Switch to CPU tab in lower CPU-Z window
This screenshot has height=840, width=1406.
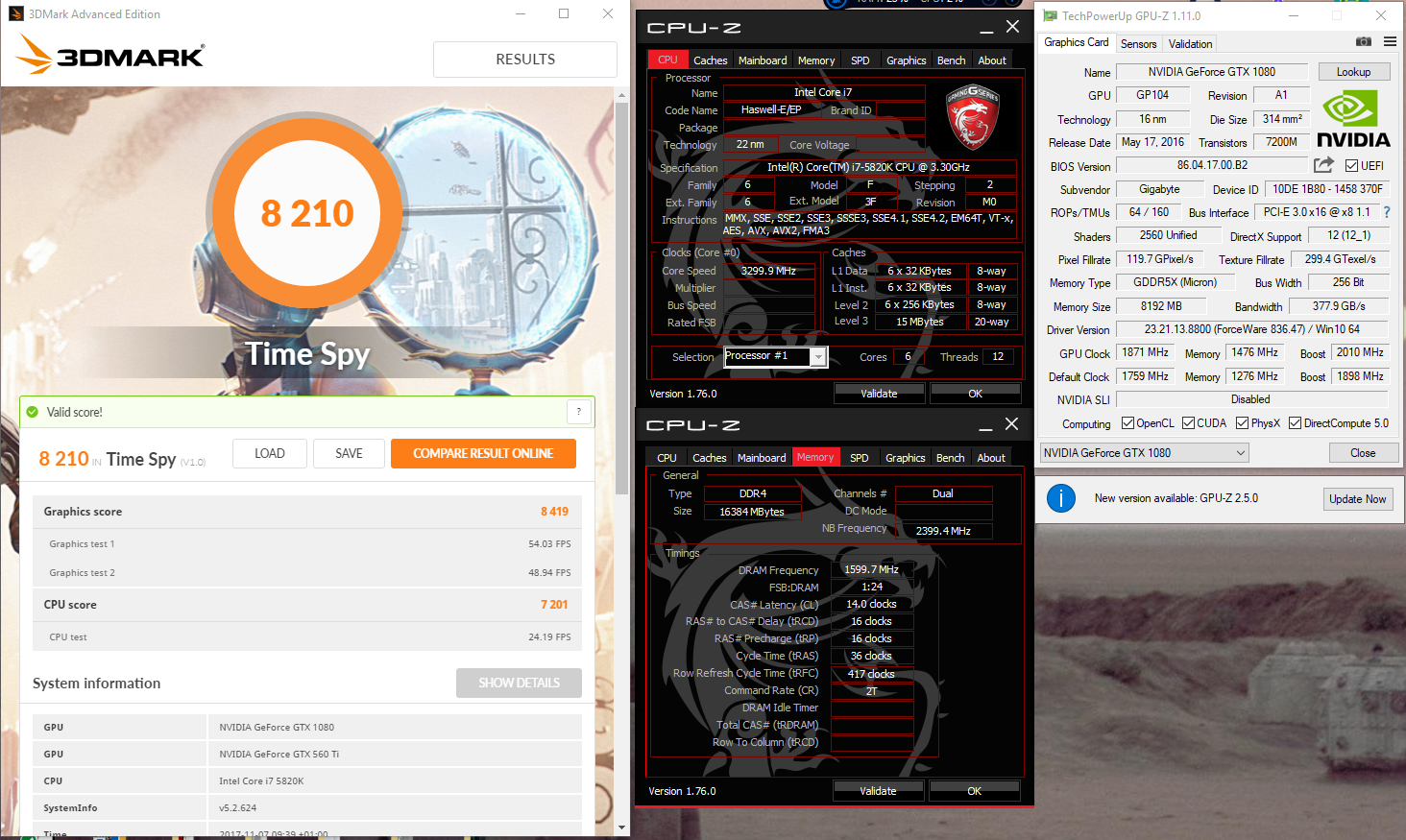tap(667, 458)
